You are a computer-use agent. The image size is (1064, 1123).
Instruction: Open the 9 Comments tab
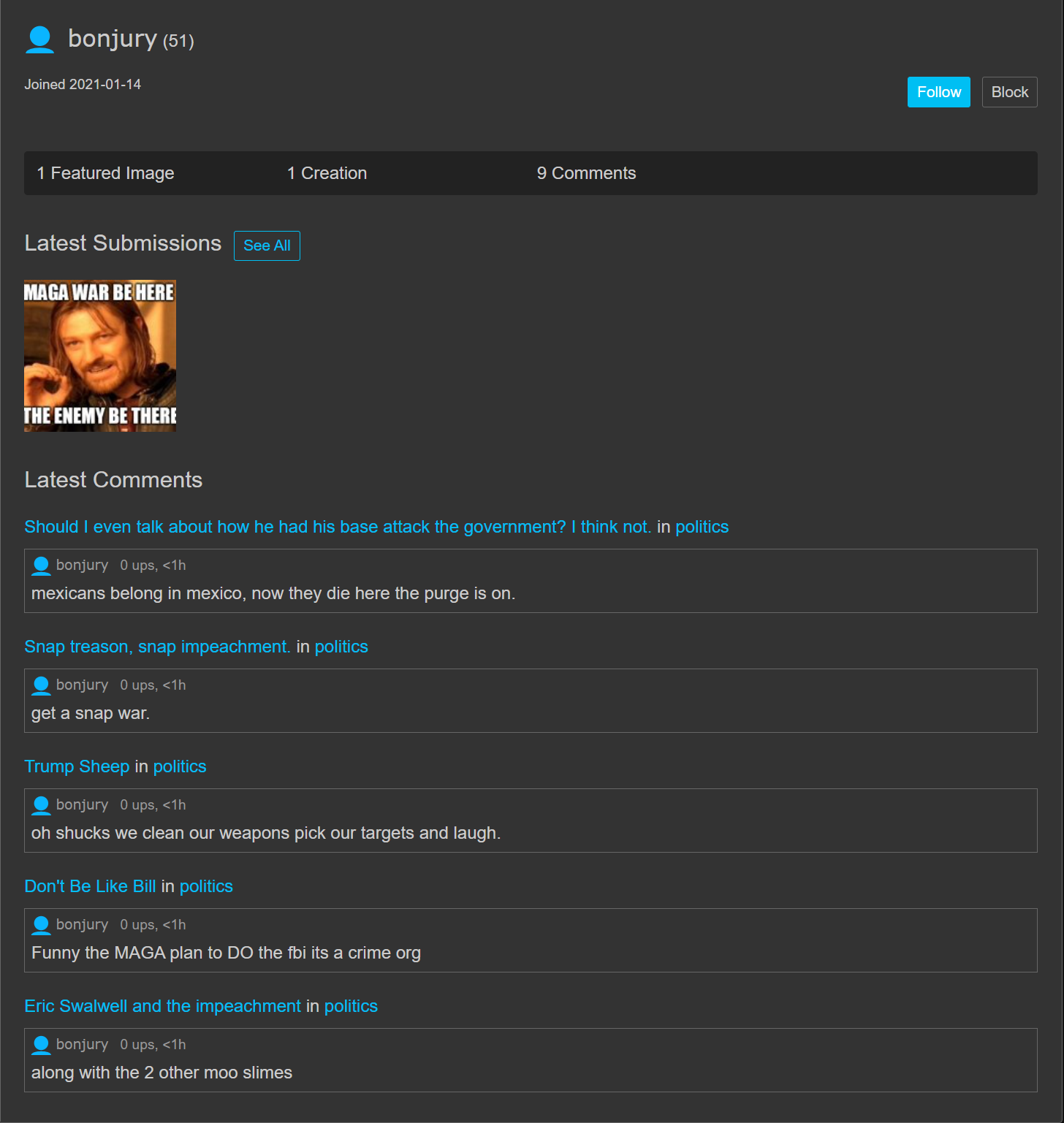586,173
